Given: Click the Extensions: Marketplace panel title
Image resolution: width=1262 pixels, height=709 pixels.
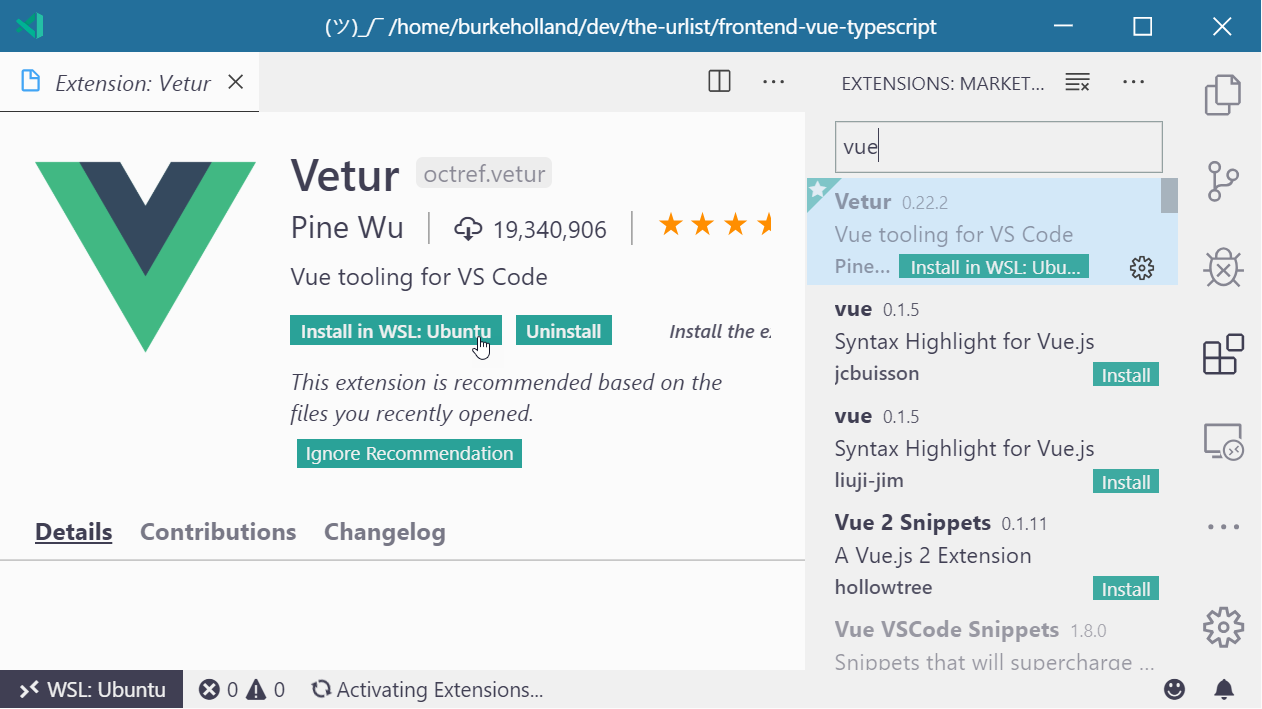Looking at the screenshot, I should pyautogui.click(x=943, y=83).
